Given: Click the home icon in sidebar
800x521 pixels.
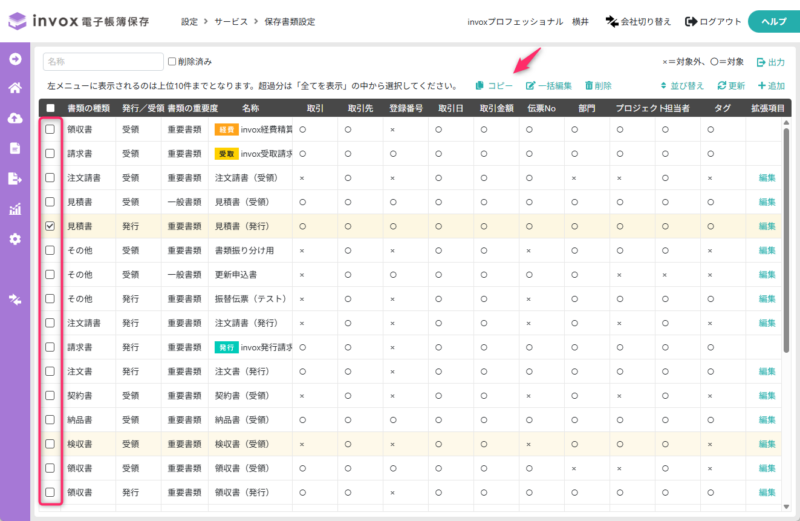Looking at the screenshot, I should tap(15, 88).
